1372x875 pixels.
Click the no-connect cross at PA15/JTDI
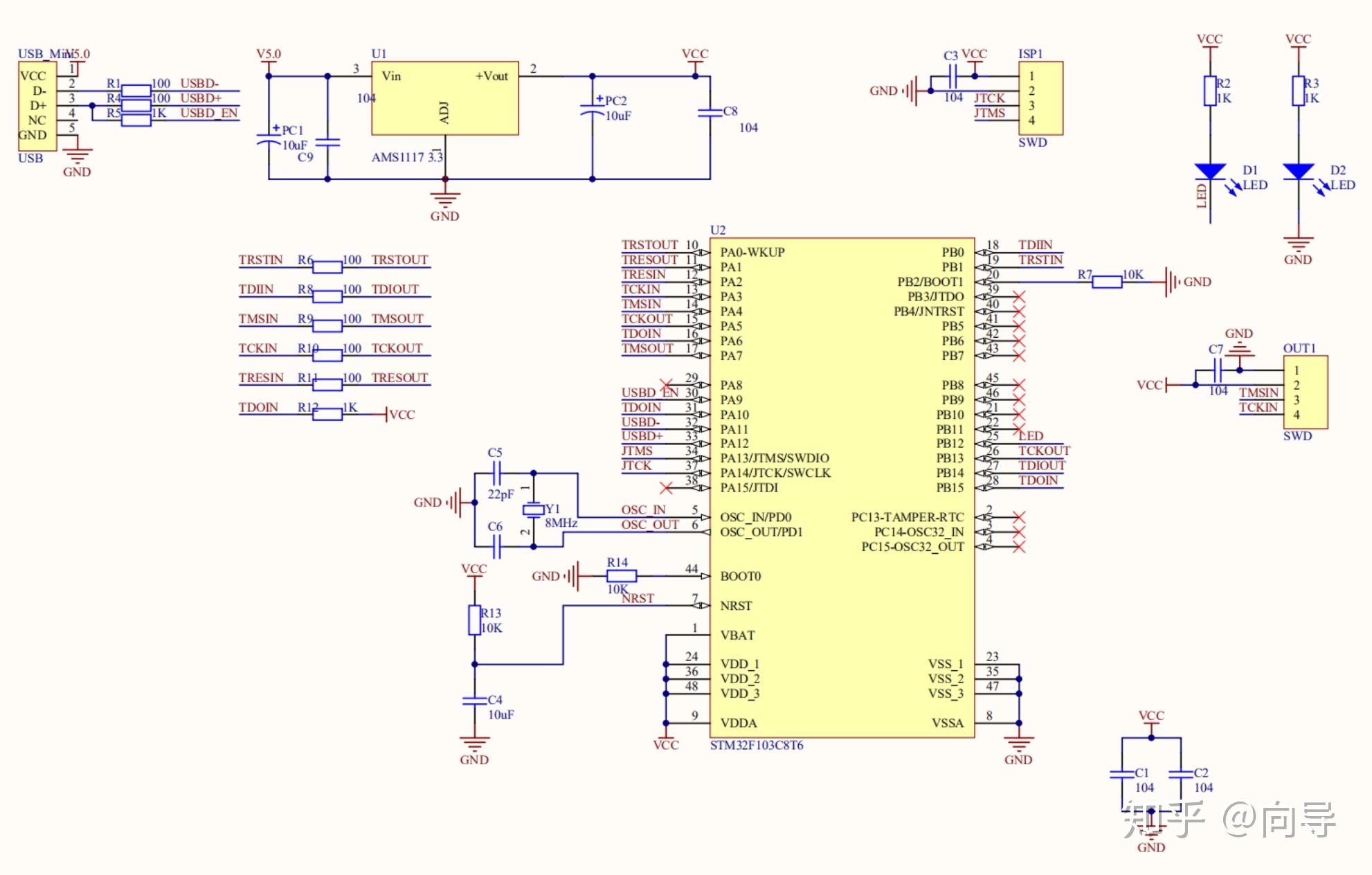coord(666,488)
